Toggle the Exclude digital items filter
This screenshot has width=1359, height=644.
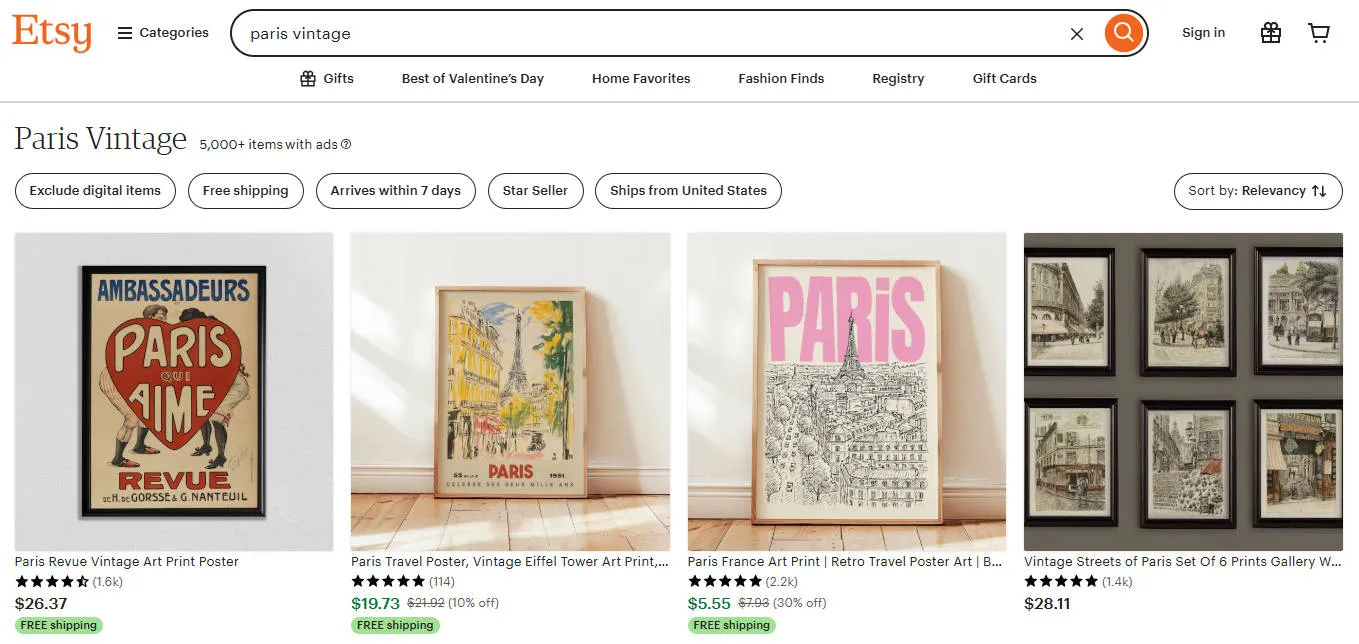[95, 191]
